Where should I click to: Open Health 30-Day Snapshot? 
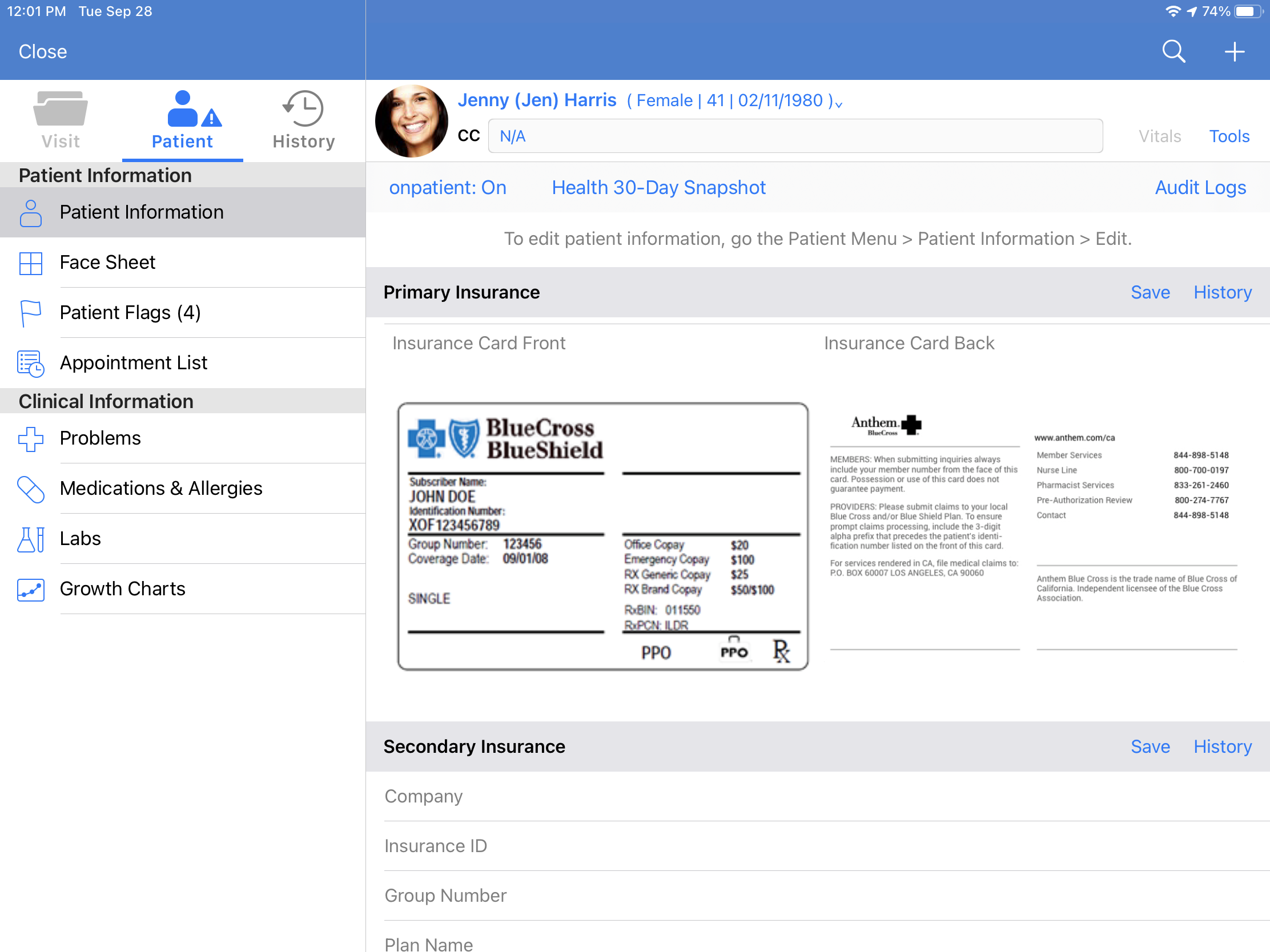pos(658,188)
